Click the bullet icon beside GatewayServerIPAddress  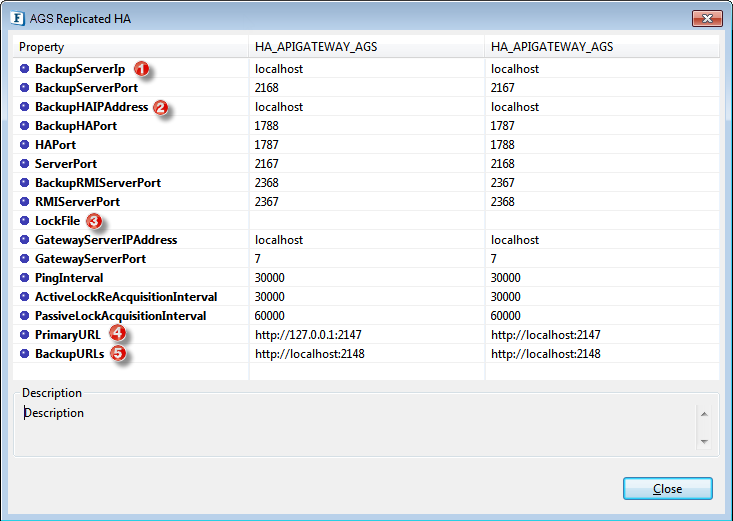click(24, 239)
